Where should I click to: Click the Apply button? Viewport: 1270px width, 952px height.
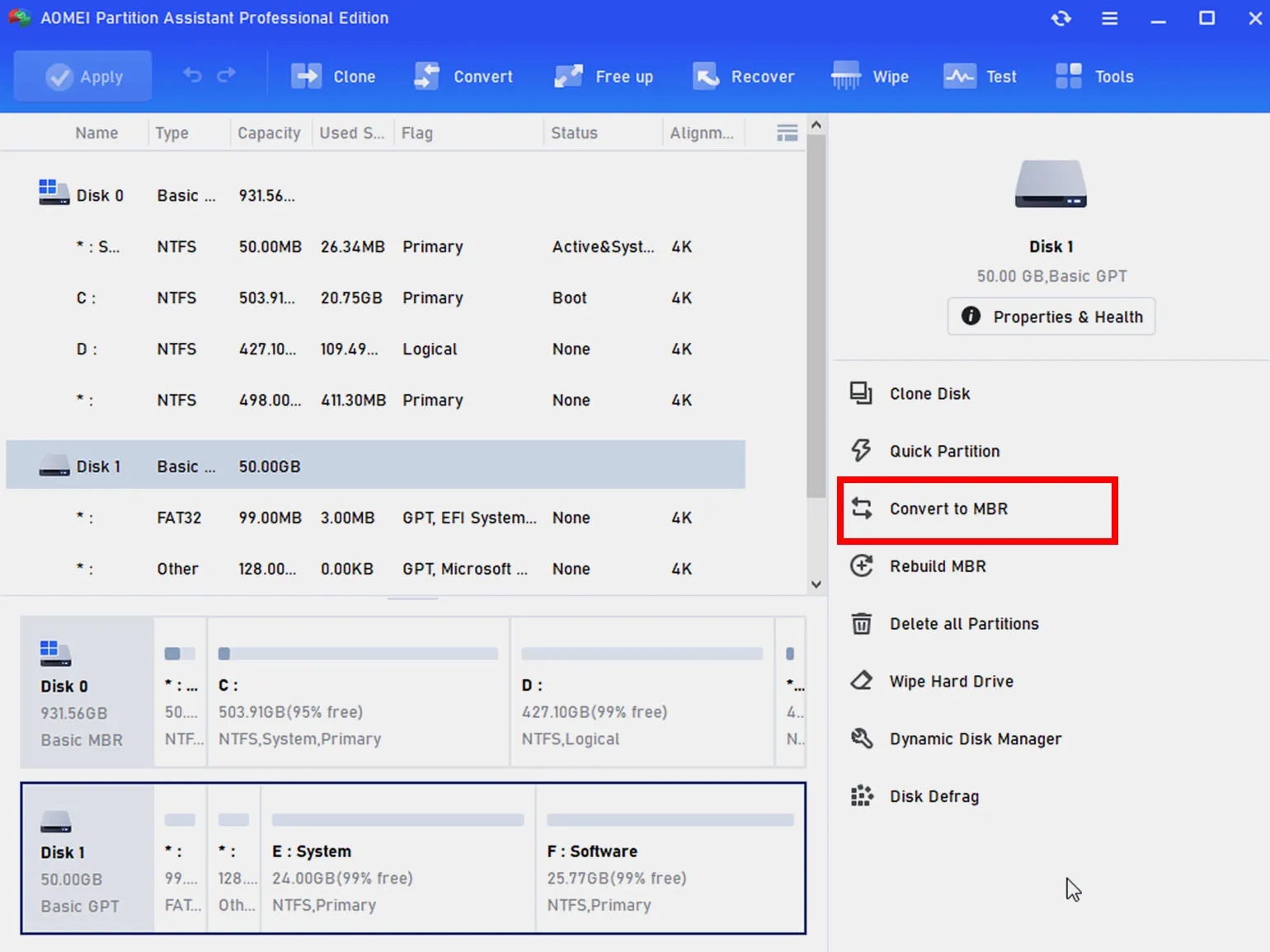tap(83, 77)
